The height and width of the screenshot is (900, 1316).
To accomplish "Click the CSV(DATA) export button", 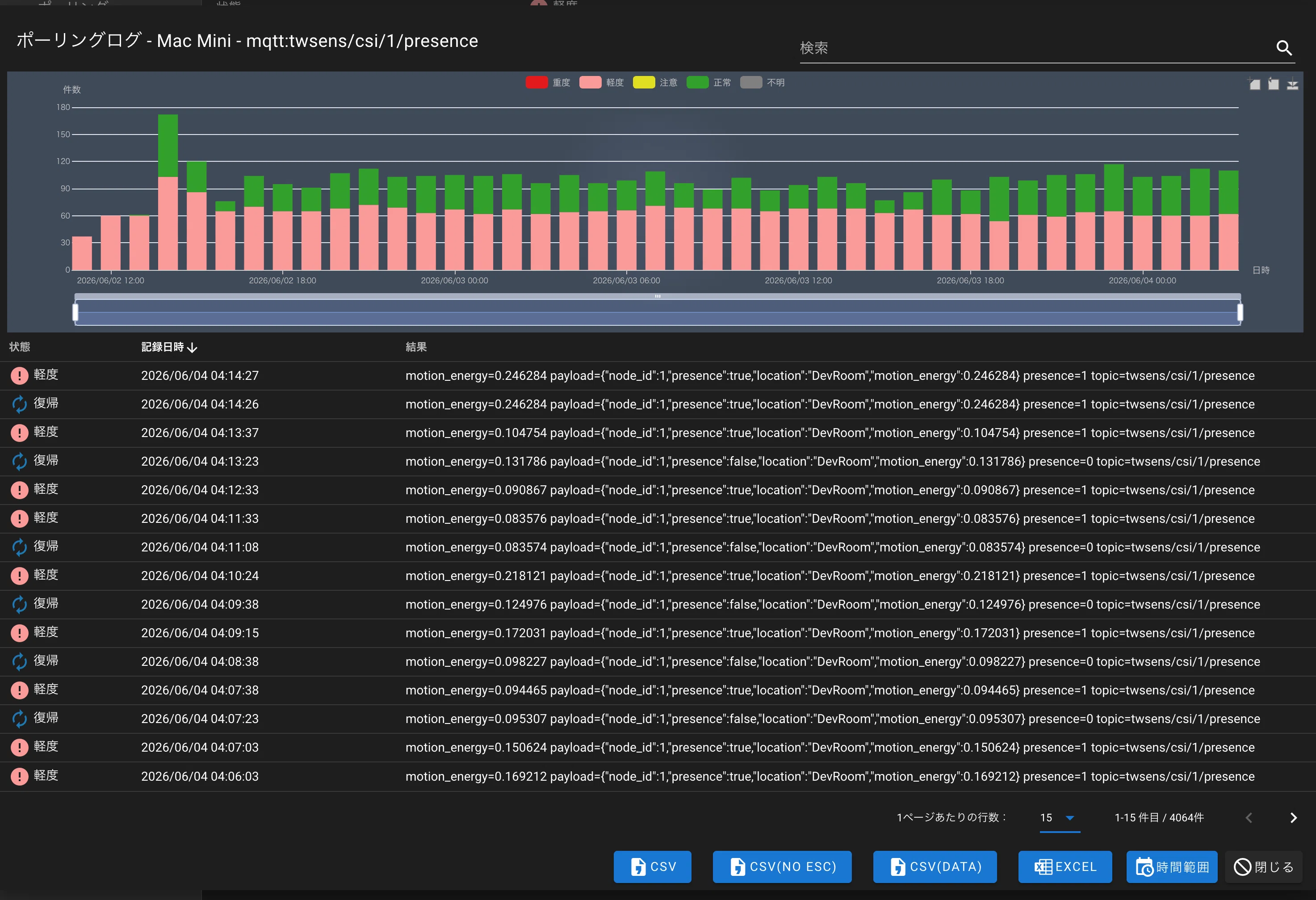I will click(x=935, y=866).
